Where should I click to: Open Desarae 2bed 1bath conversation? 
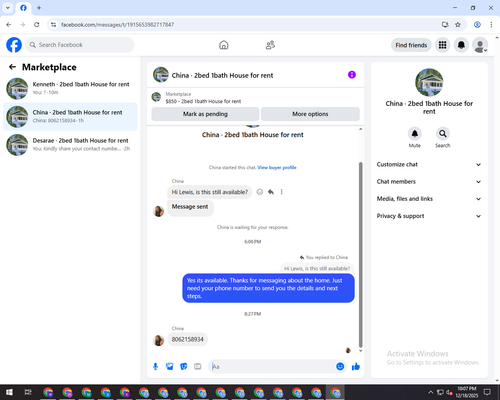coord(70,145)
